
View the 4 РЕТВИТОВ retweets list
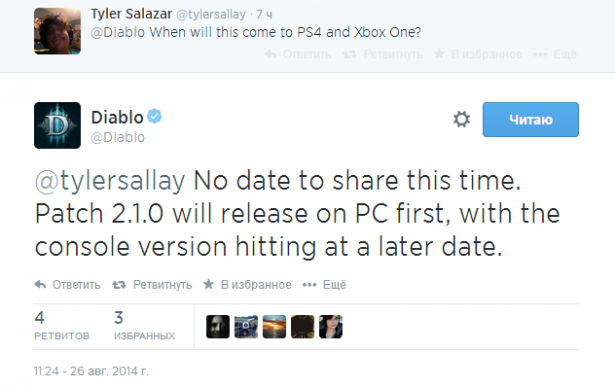coord(62,325)
